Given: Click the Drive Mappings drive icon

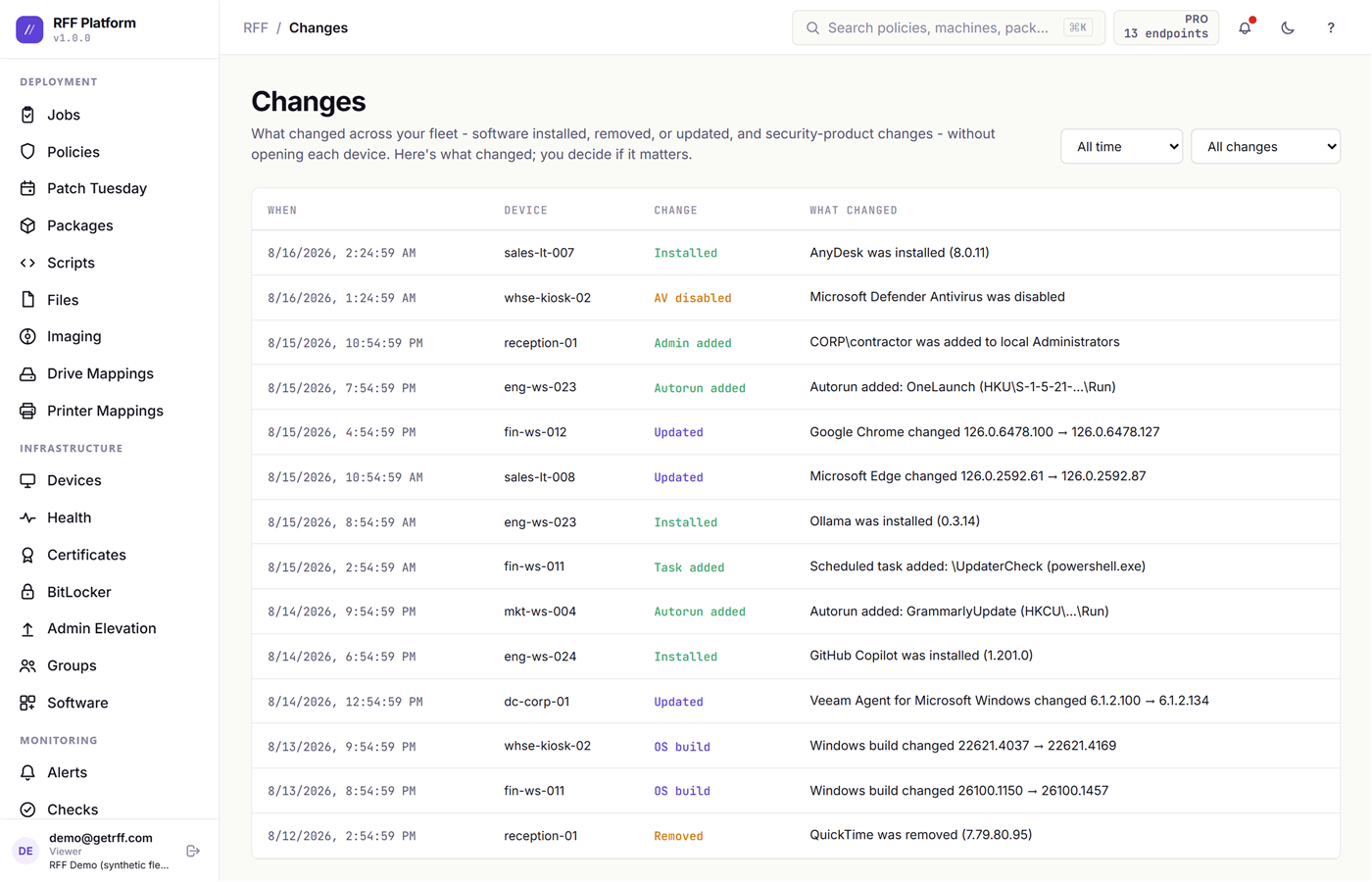Looking at the screenshot, I should (27, 373).
